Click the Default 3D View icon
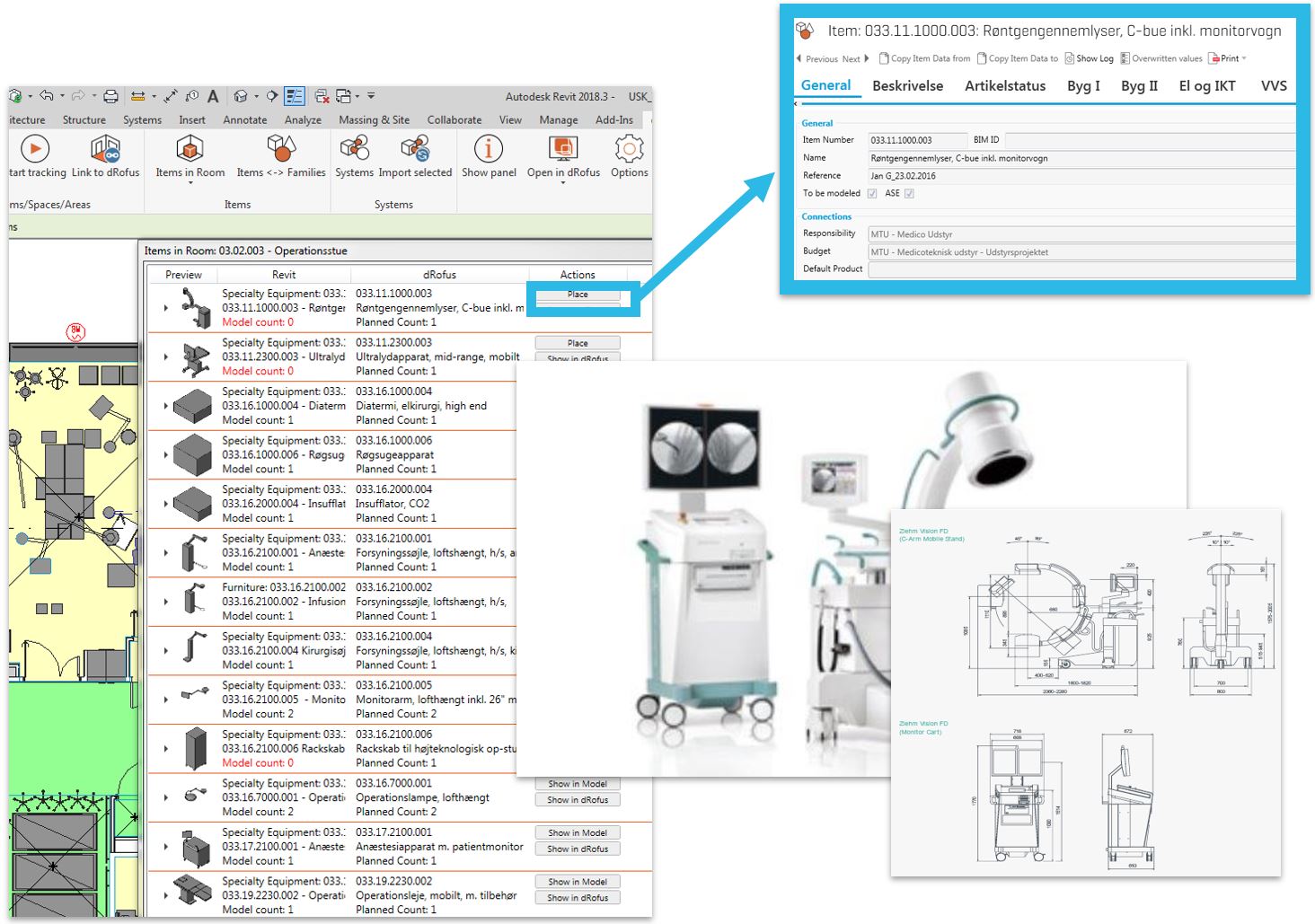Image resolution: width=1315 pixels, height=924 pixels. point(240,96)
